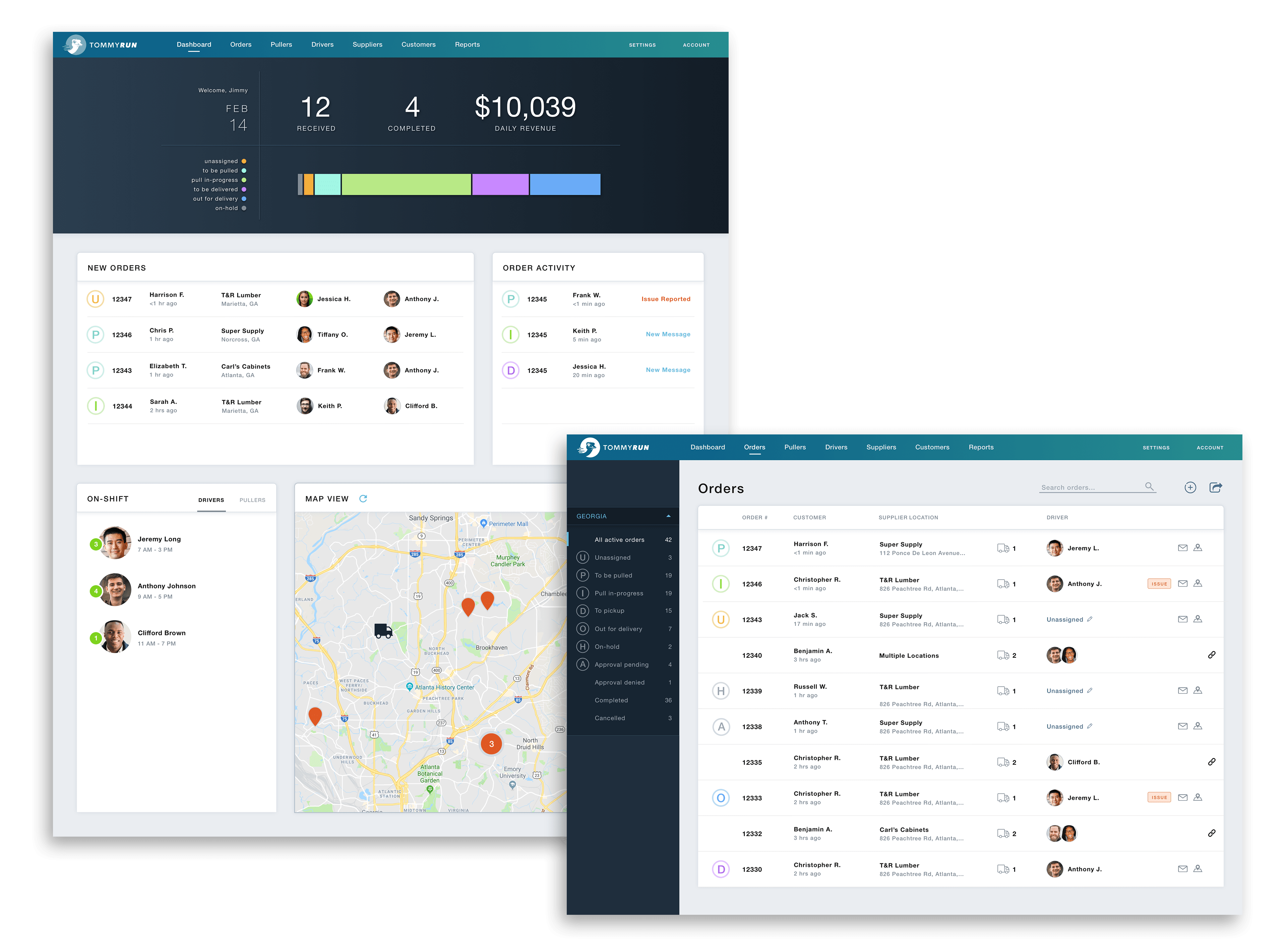This screenshot has height=952, width=1287.
Task: Click the green pull in-progress bar segment
Action: coord(406,184)
